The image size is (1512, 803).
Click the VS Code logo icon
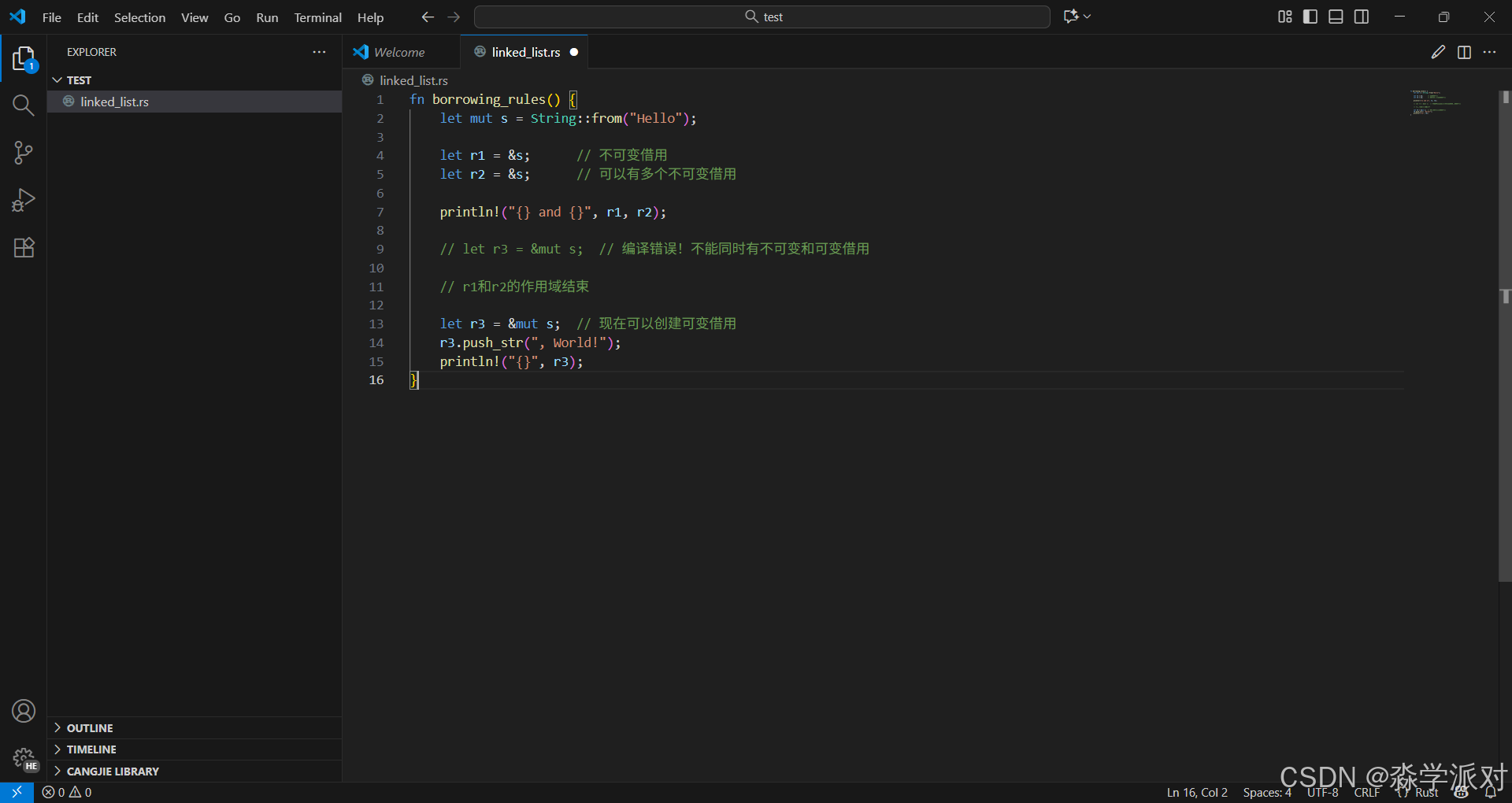point(17,17)
